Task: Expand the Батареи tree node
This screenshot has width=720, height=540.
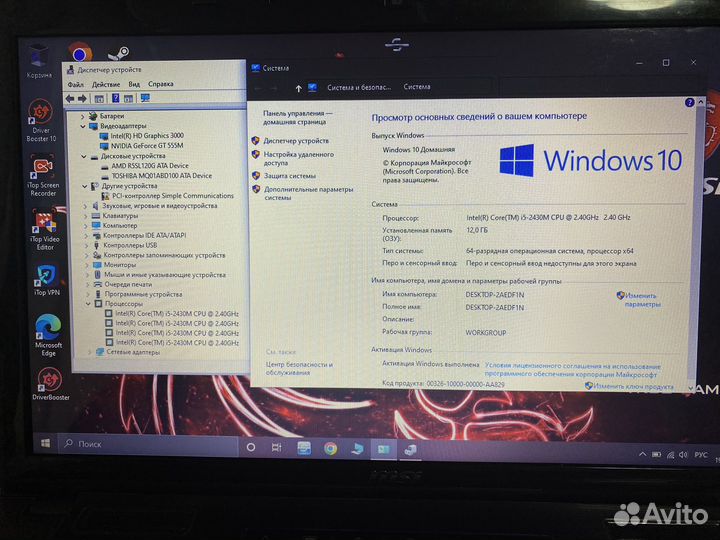Action: click(83, 116)
